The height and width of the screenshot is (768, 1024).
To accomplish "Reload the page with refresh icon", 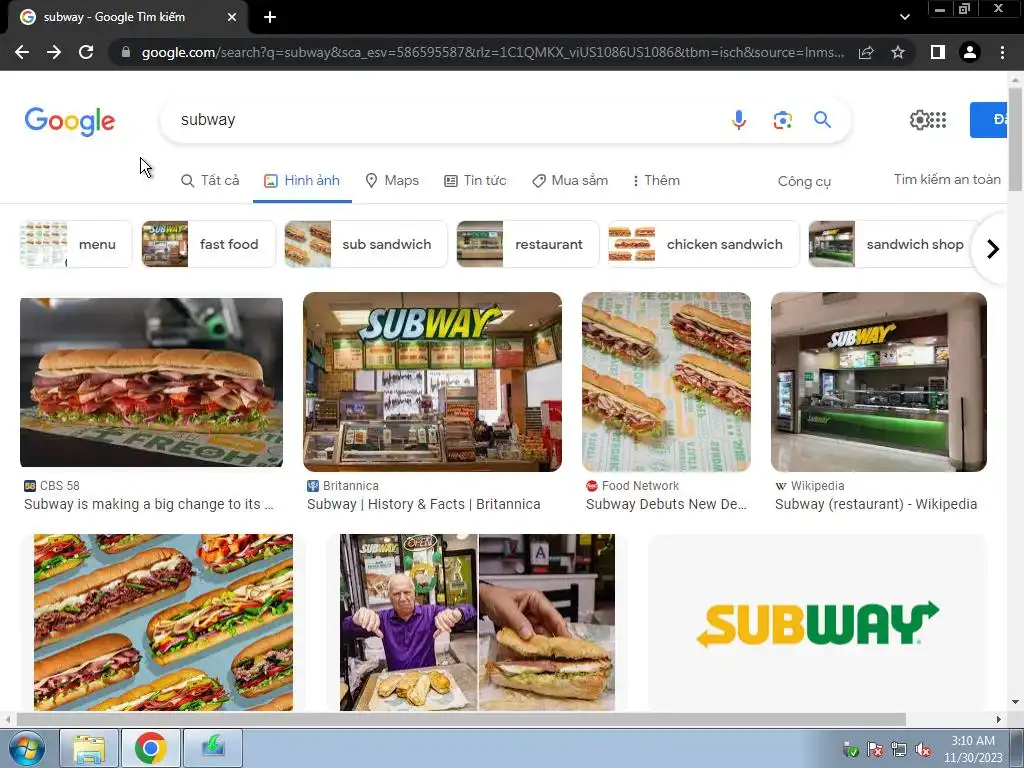I will tap(86, 52).
